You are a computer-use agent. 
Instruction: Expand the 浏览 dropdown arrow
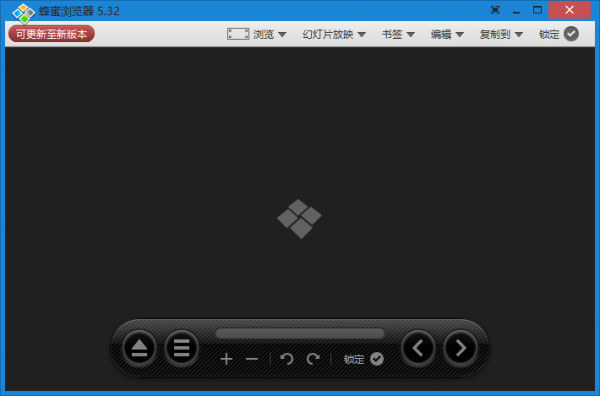(282, 34)
